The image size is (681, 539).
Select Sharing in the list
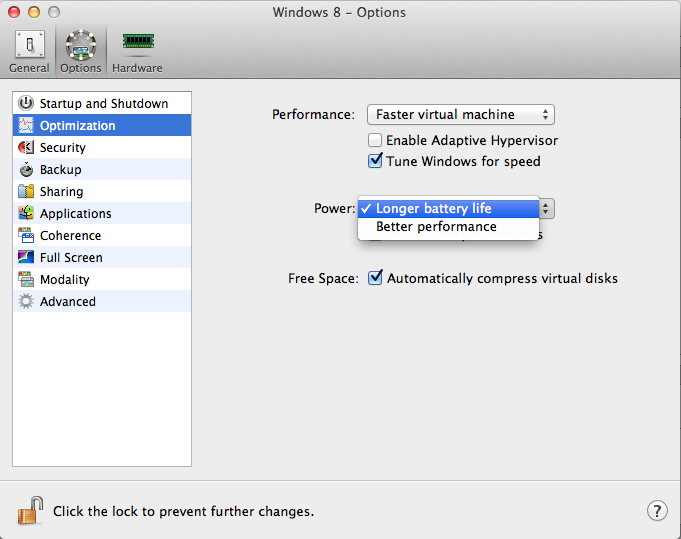tap(102, 192)
